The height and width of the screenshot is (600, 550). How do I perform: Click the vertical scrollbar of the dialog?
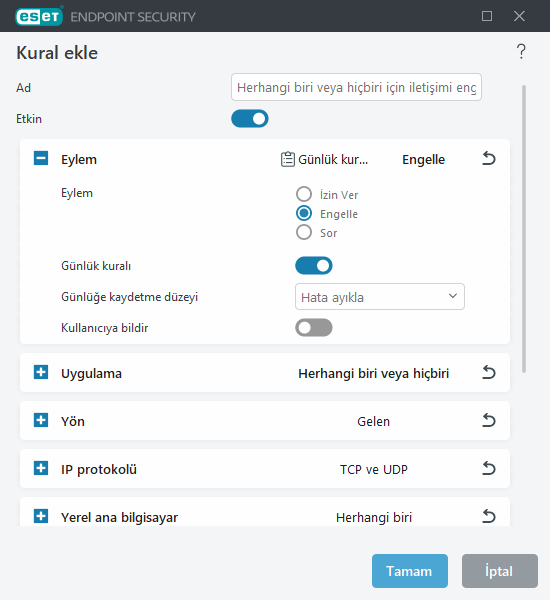pyautogui.click(x=524, y=229)
